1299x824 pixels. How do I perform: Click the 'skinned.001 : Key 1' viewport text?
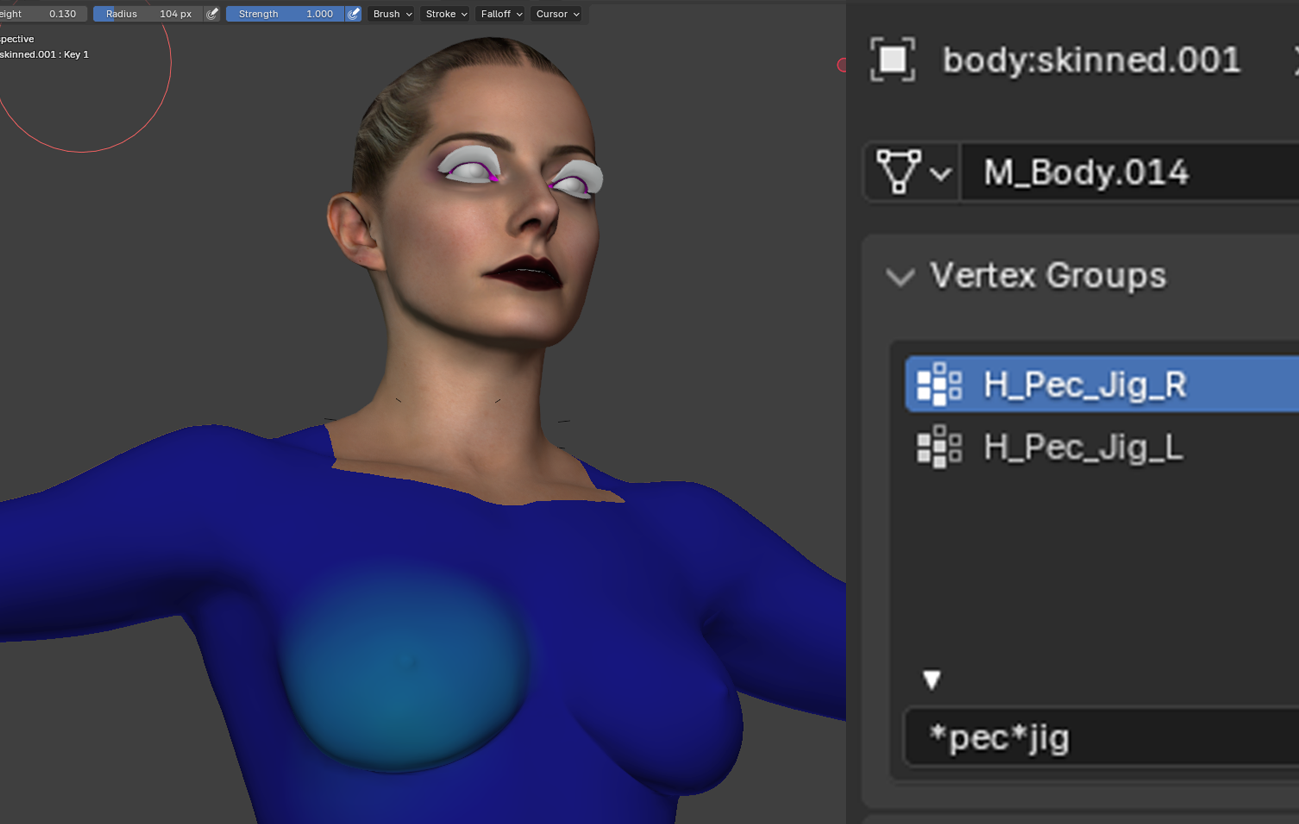tap(44, 54)
